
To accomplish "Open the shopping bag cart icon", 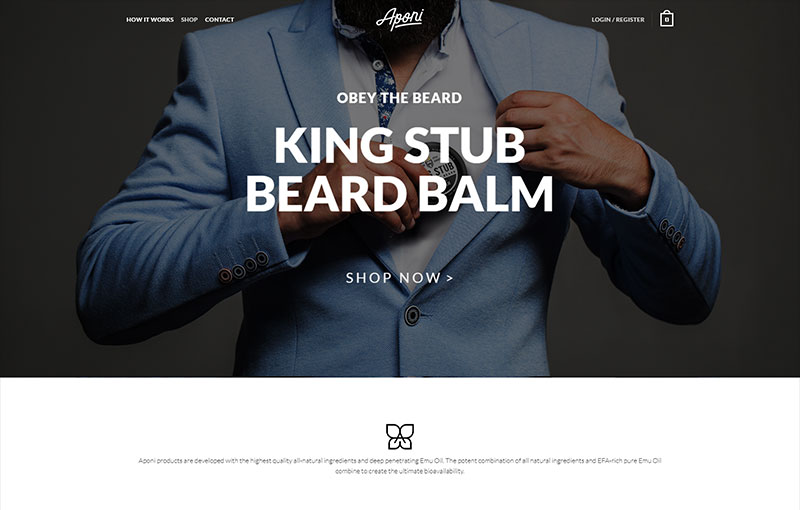I will [666, 19].
